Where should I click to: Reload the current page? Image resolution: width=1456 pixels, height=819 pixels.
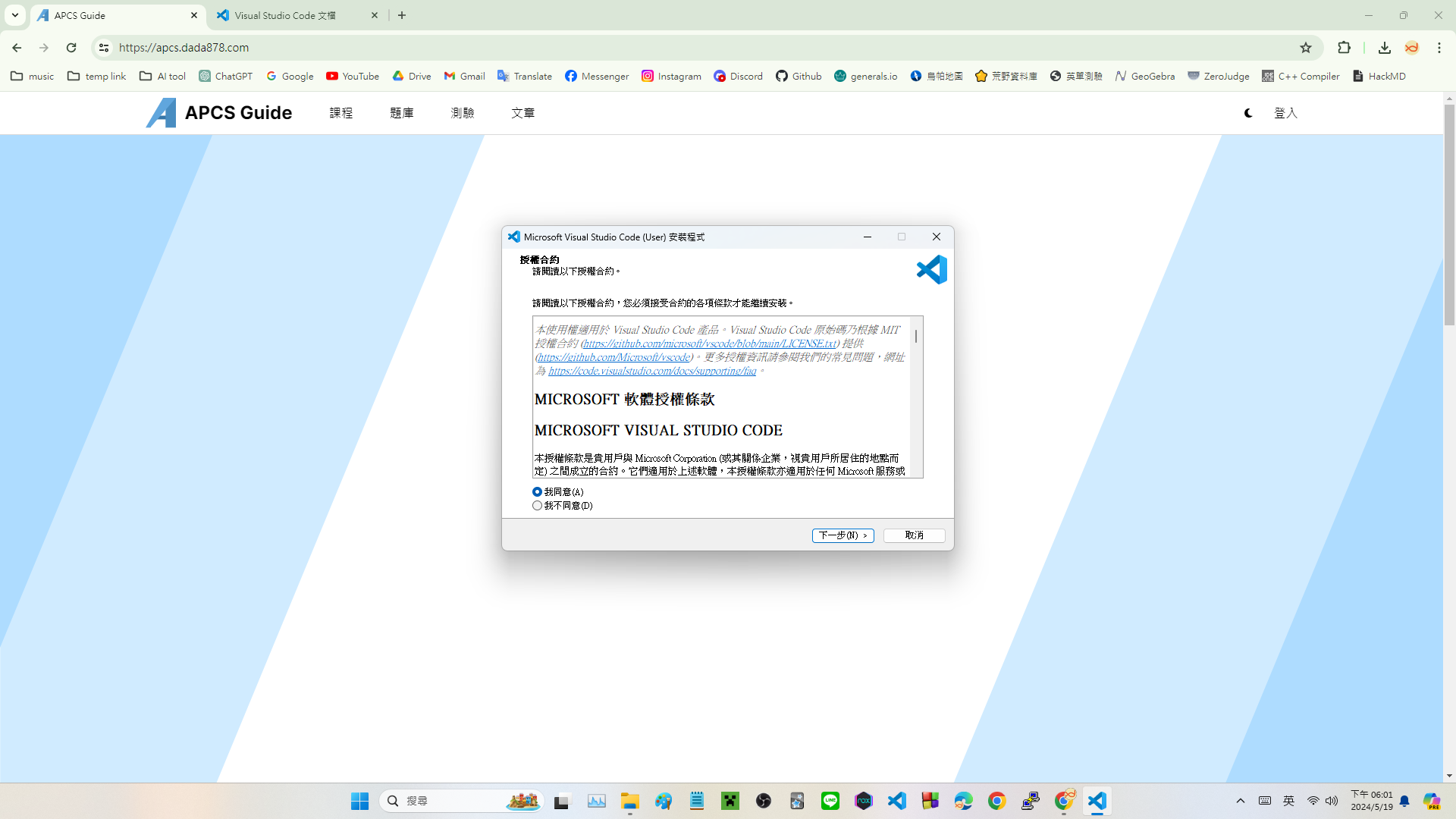tap(71, 48)
